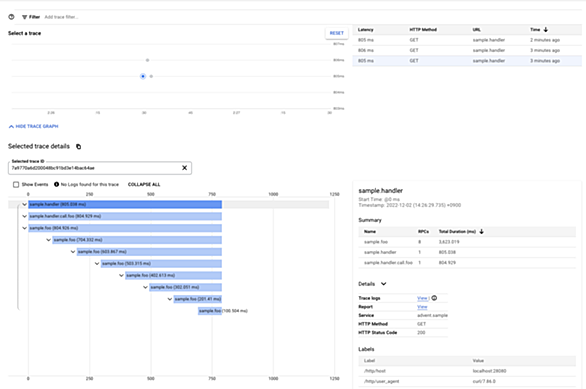Open Trace logs View link
Image resolution: width=586 pixels, height=389 pixels.
[422, 298]
